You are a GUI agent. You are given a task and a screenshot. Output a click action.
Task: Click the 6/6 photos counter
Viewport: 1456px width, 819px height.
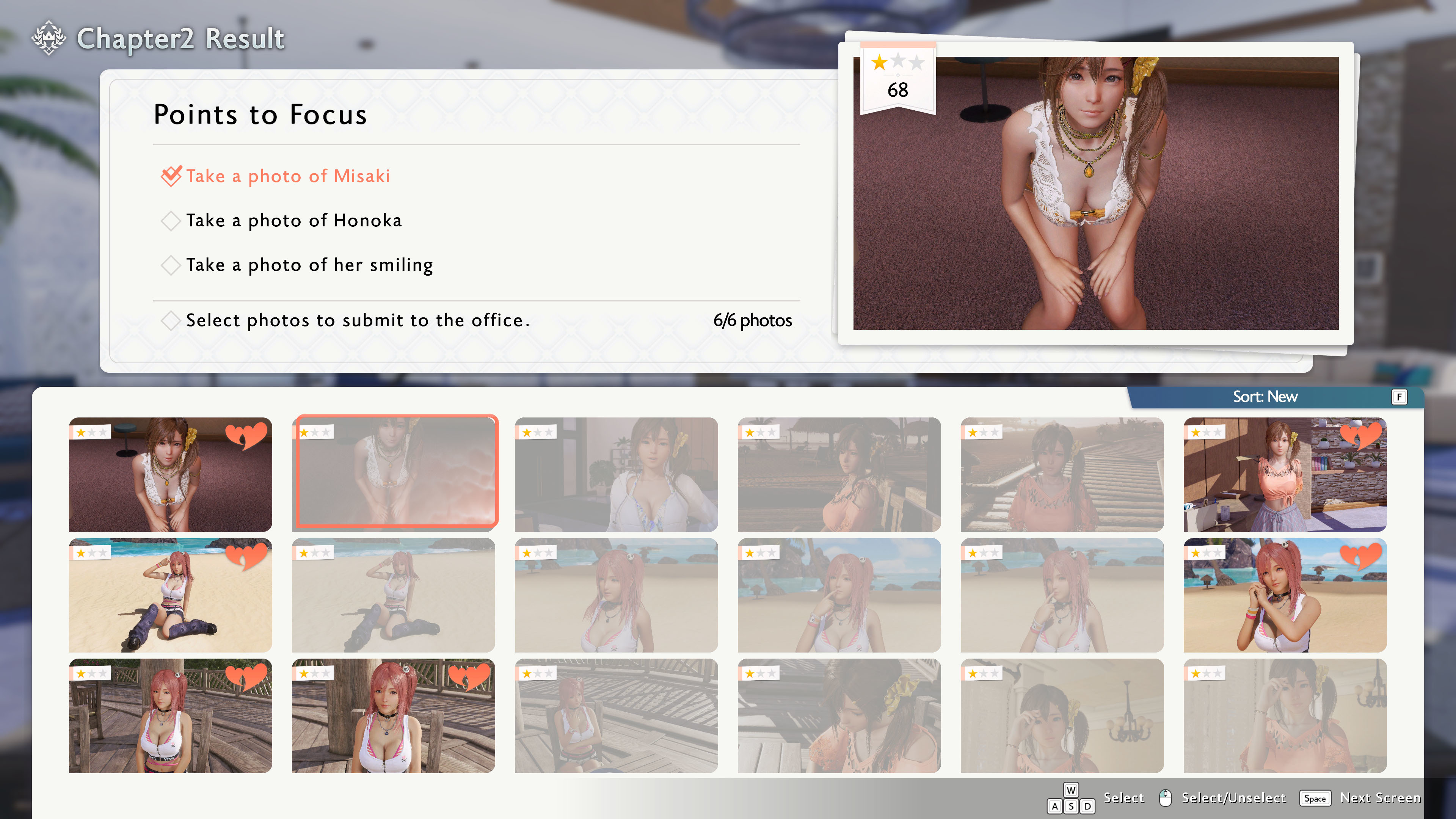pos(752,320)
